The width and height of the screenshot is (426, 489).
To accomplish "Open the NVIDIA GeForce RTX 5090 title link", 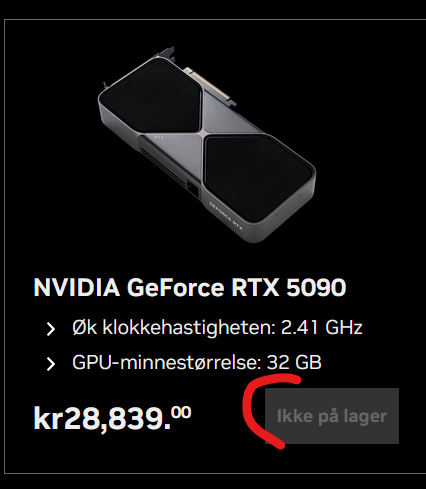I will coord(190,287).
